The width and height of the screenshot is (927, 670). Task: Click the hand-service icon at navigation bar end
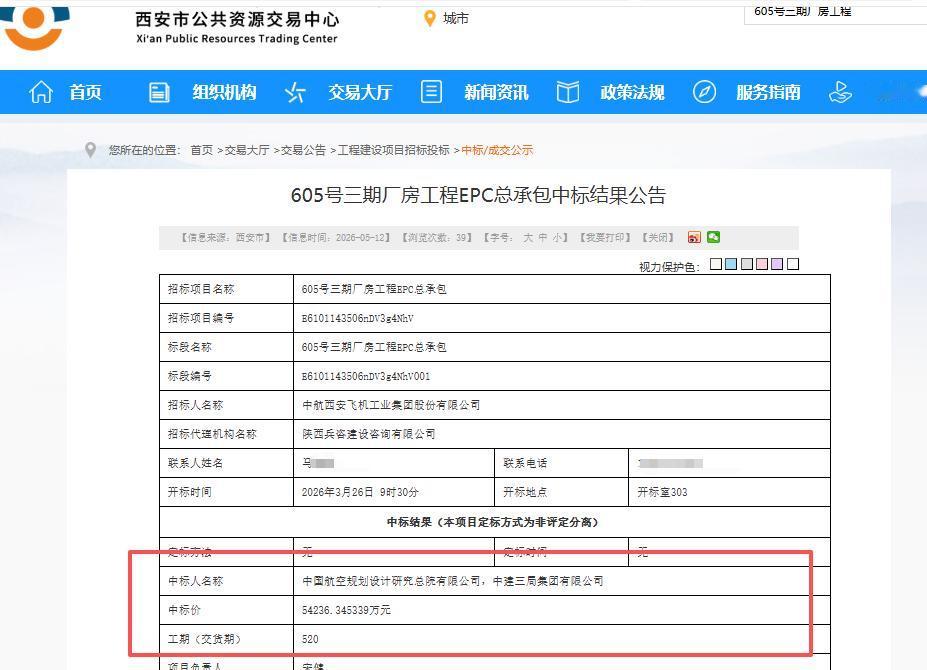840,92
